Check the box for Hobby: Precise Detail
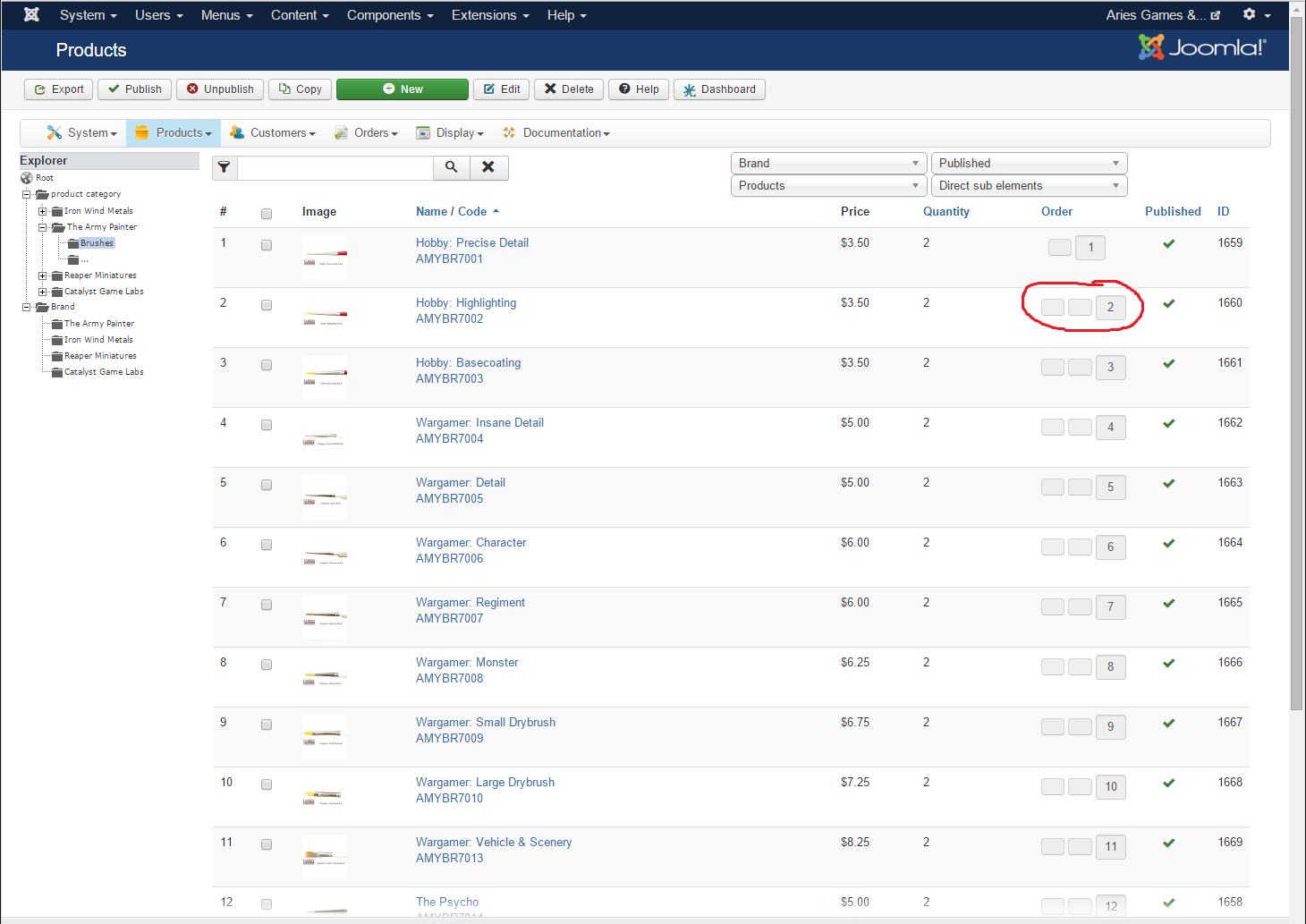The image size is (1306, 924). coord(267,245)
